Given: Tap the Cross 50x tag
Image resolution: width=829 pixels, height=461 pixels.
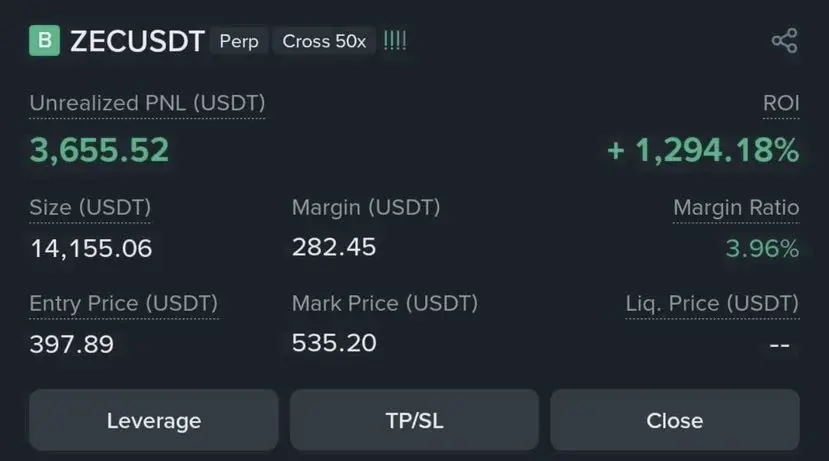Looking at the screenshot, I should click(324, 41).
